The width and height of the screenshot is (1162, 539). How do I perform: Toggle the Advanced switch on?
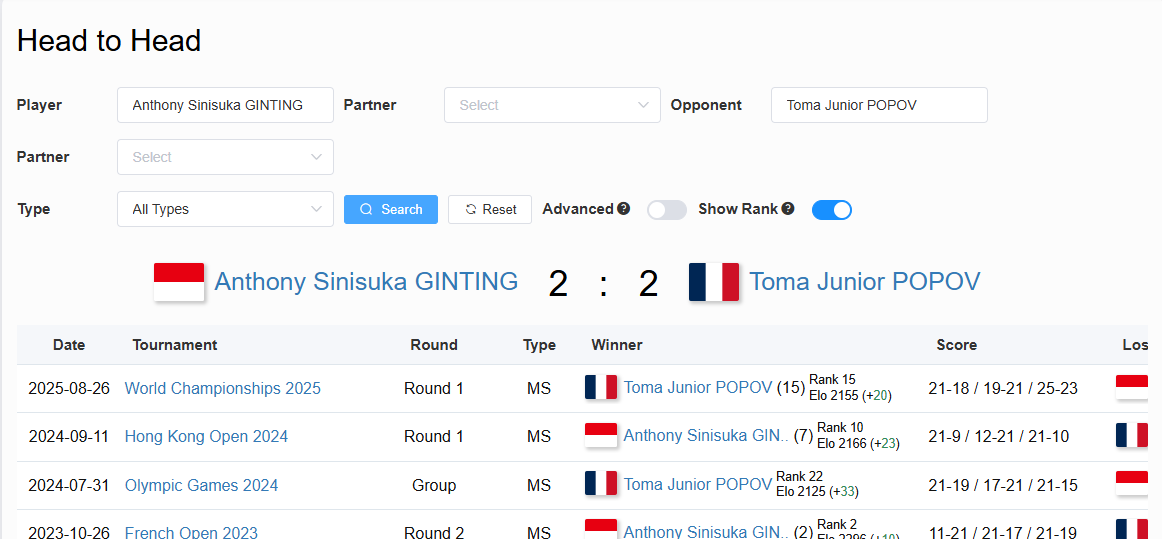tap(667, 210)
